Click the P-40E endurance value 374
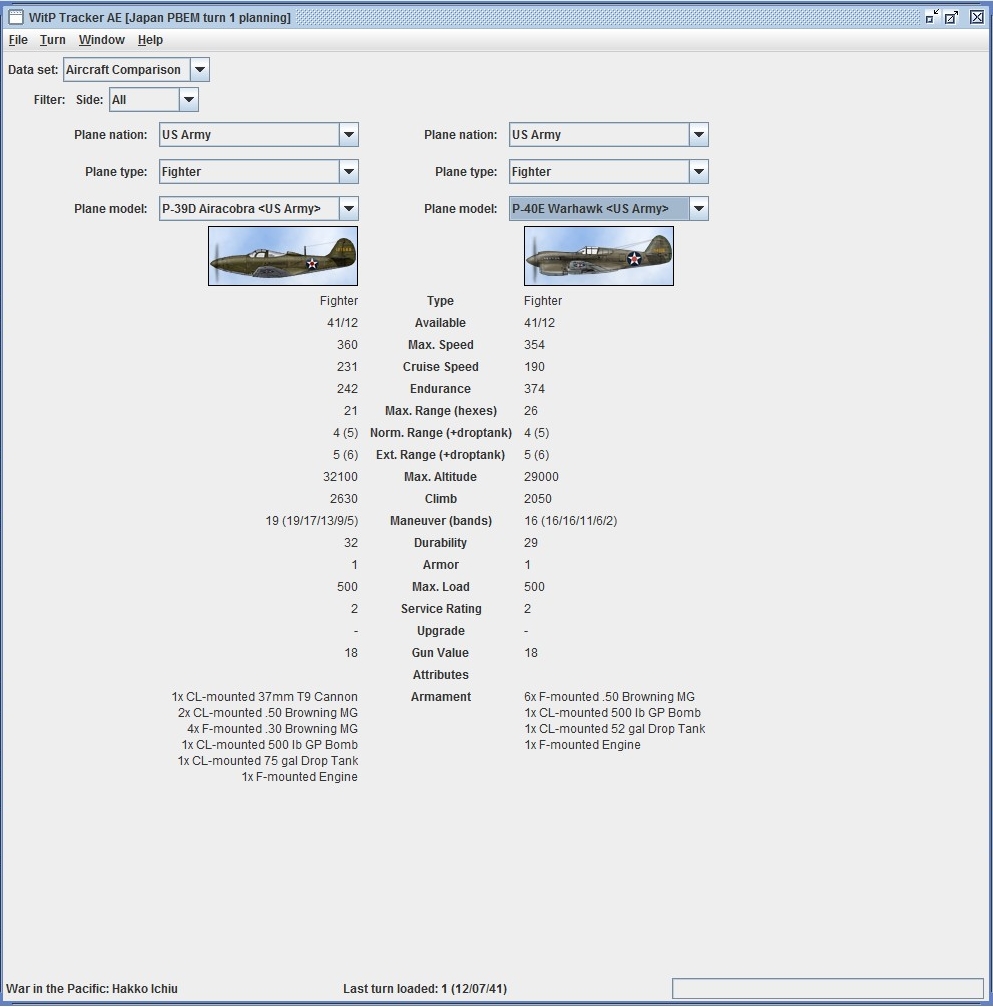This screenshot has height=1007, width=993. (x=534, y=389)
